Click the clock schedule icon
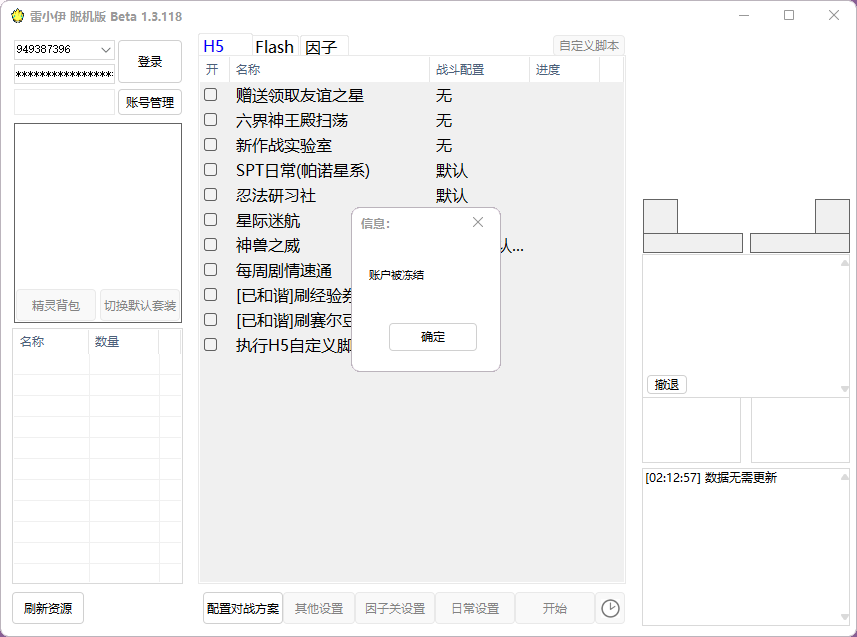The height and width of the screenshot is (637, 857). (610, 608)
